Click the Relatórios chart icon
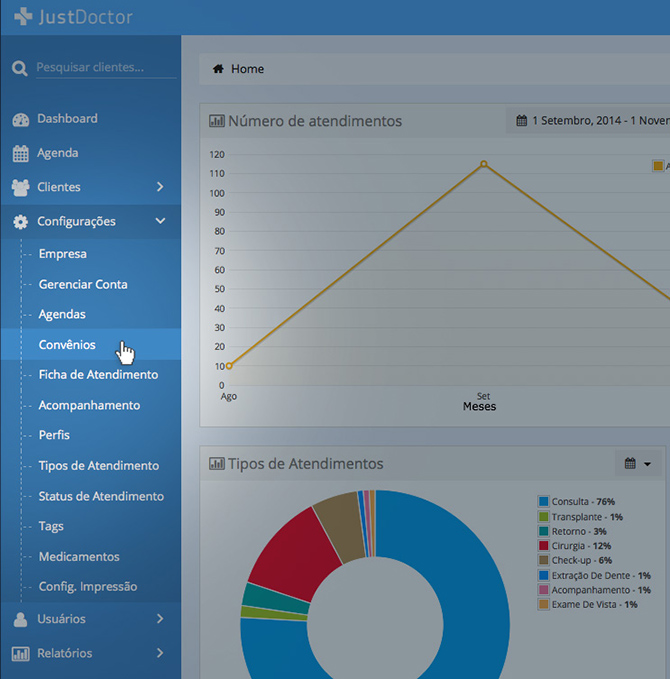The width and height of the screenshot is (670, 679). 20,653
